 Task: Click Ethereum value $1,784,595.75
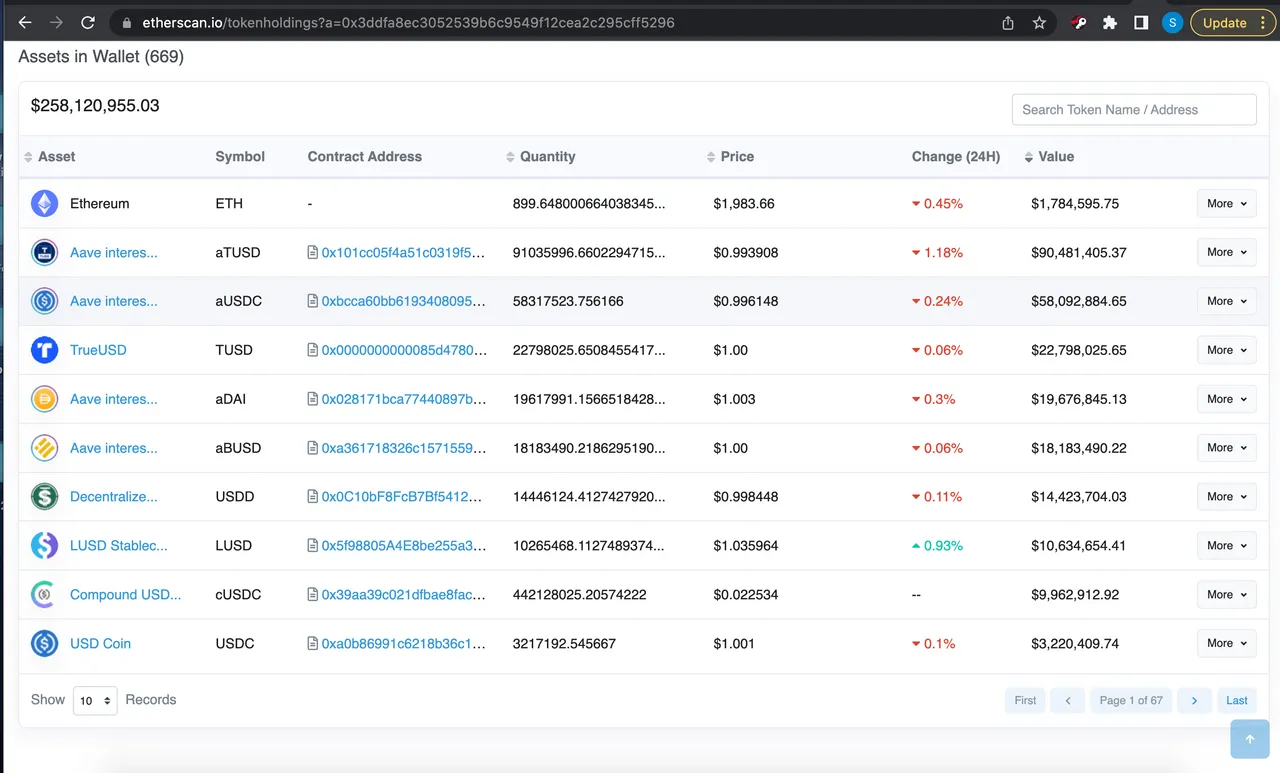(1075, 204)
